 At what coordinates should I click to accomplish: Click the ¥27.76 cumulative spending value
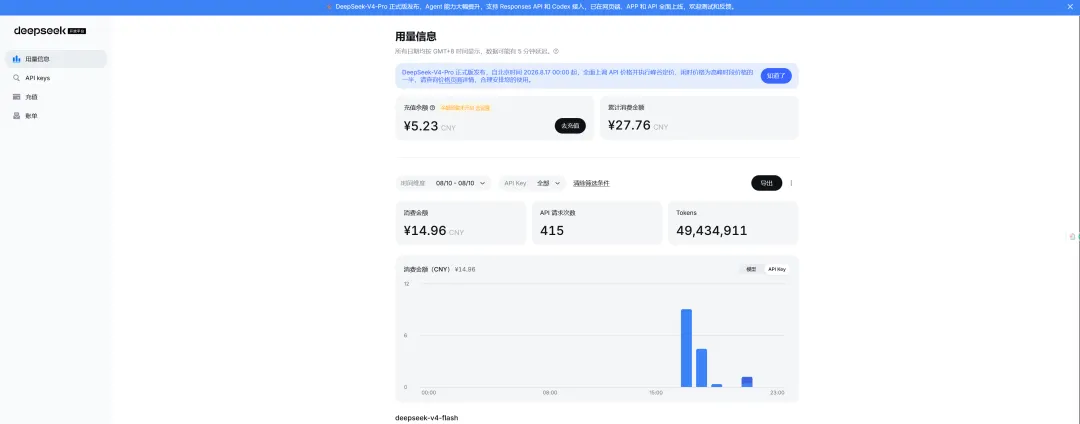point(629,126)
